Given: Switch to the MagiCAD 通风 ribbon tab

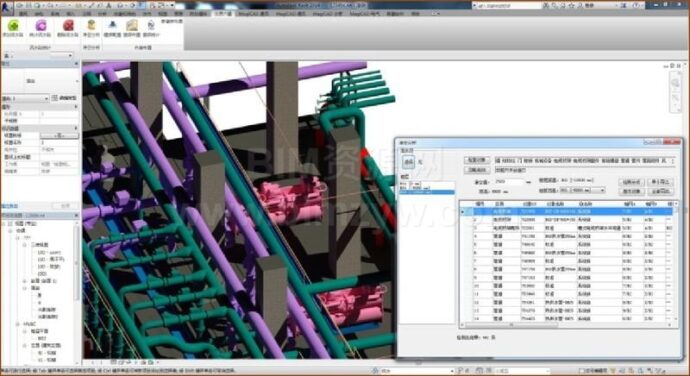Looking at the screenshot, I should (253, 14).
